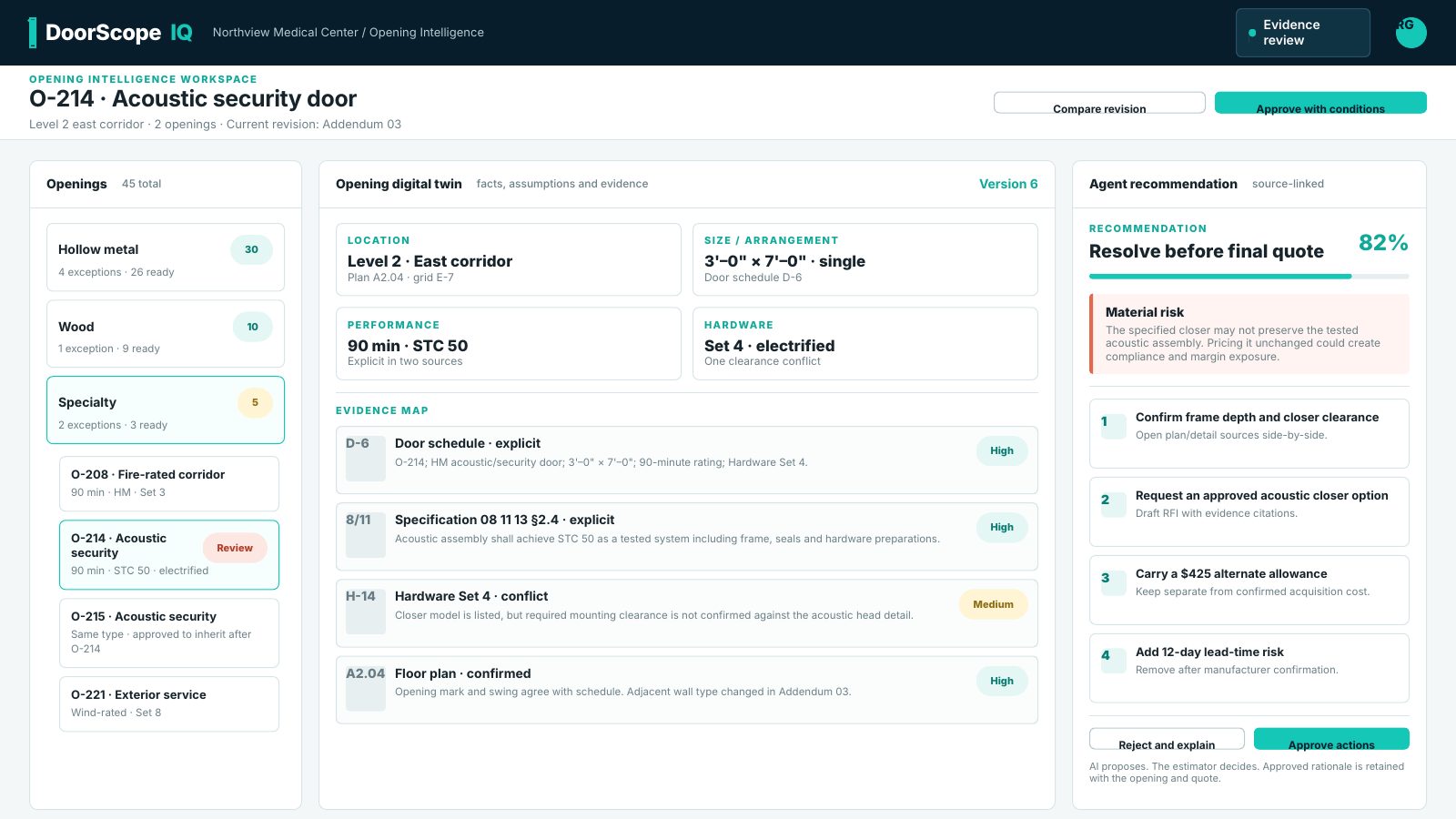Image resolution: width=1456 pixels, height=819 pixels.
Task: Click step 4 number icon
Action: [x=1113, y=661]
